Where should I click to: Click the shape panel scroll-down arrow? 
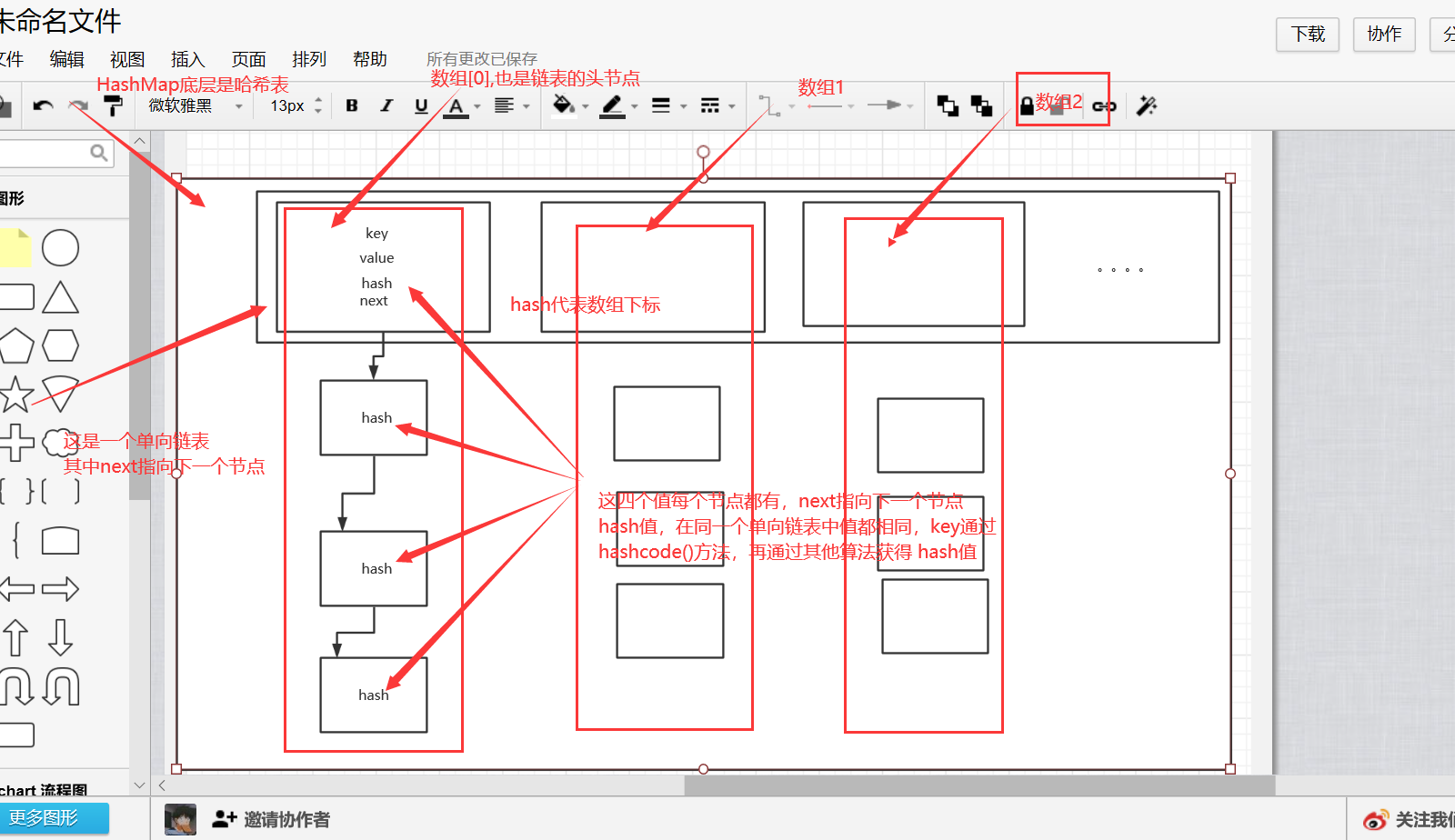click(139, 785)
